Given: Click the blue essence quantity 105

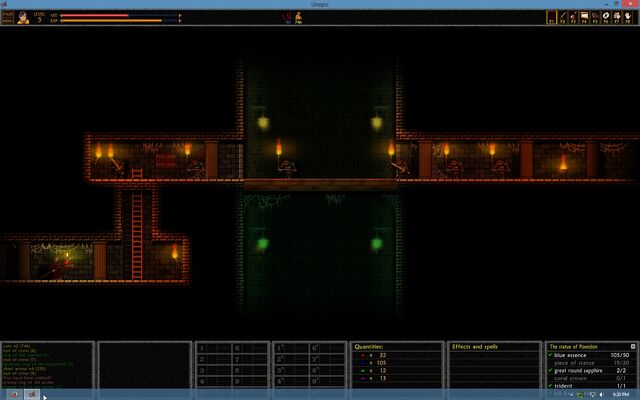Looking at the screenshot, I should coord(382,363).
